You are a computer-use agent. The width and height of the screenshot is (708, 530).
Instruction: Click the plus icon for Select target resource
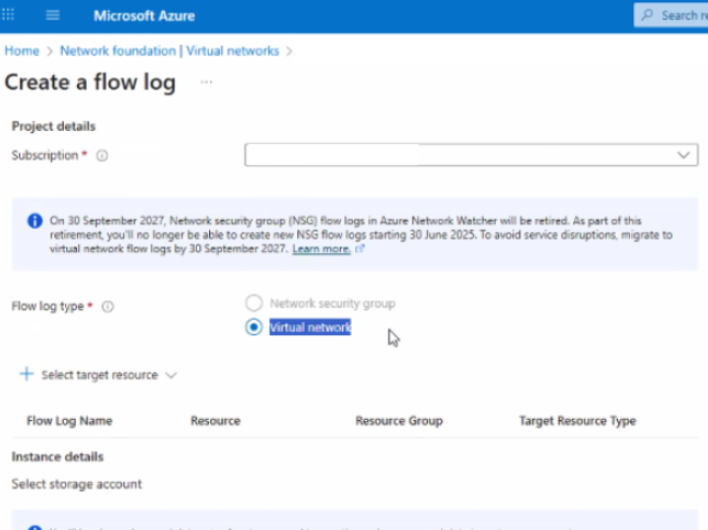pyautogui.click(x=26, y=374)
